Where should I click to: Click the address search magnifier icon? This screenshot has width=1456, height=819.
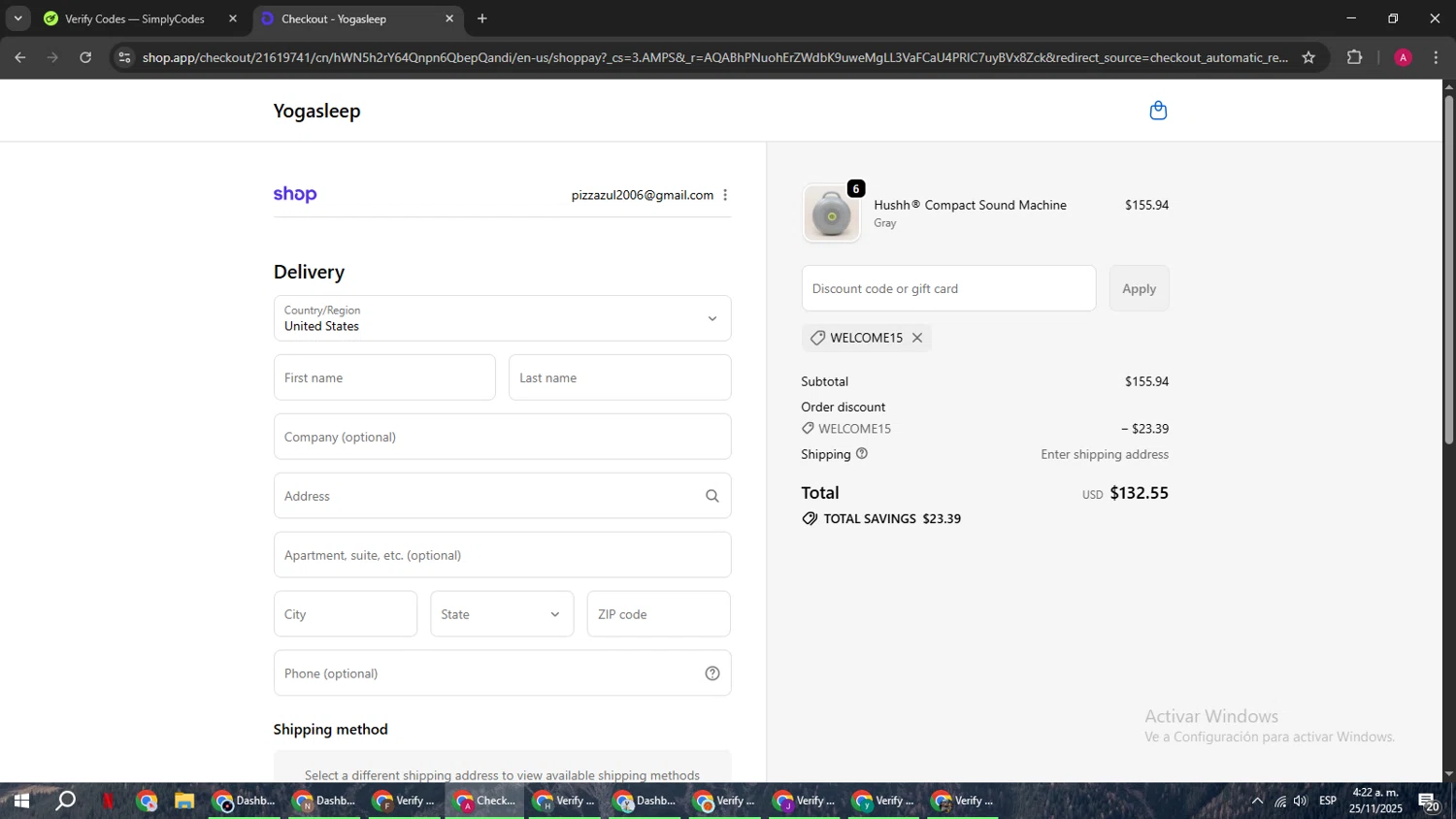click(712, 496)
